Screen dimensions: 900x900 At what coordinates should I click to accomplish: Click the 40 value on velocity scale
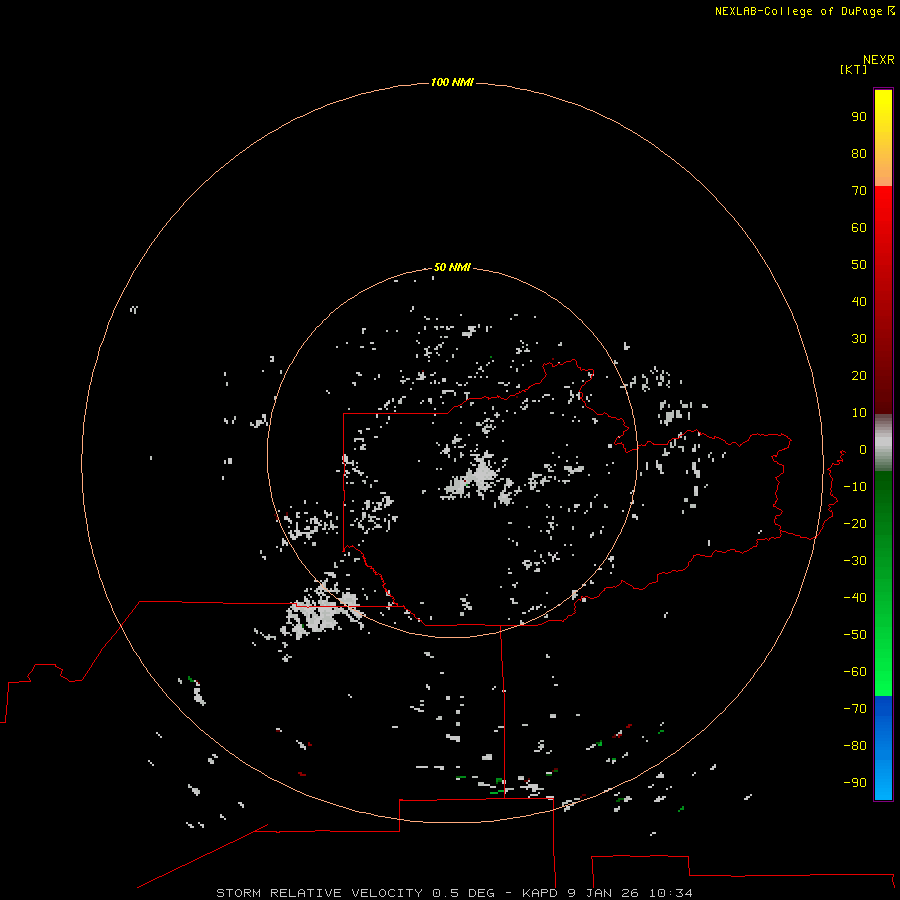click(x=859, y=301)
